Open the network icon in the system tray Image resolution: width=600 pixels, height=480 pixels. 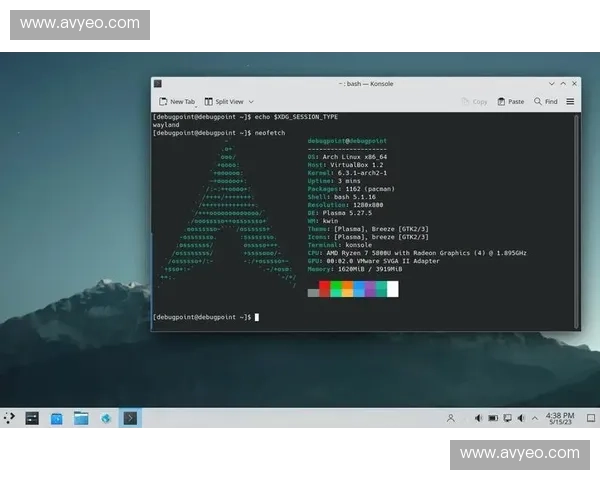pyautogui.click(x=507, y=417)
